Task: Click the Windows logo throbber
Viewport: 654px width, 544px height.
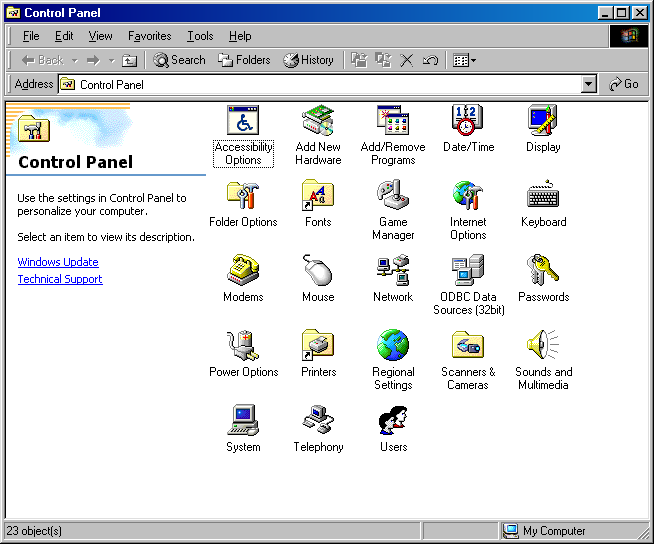Action: pyautogui.click(x=629, y=36)
